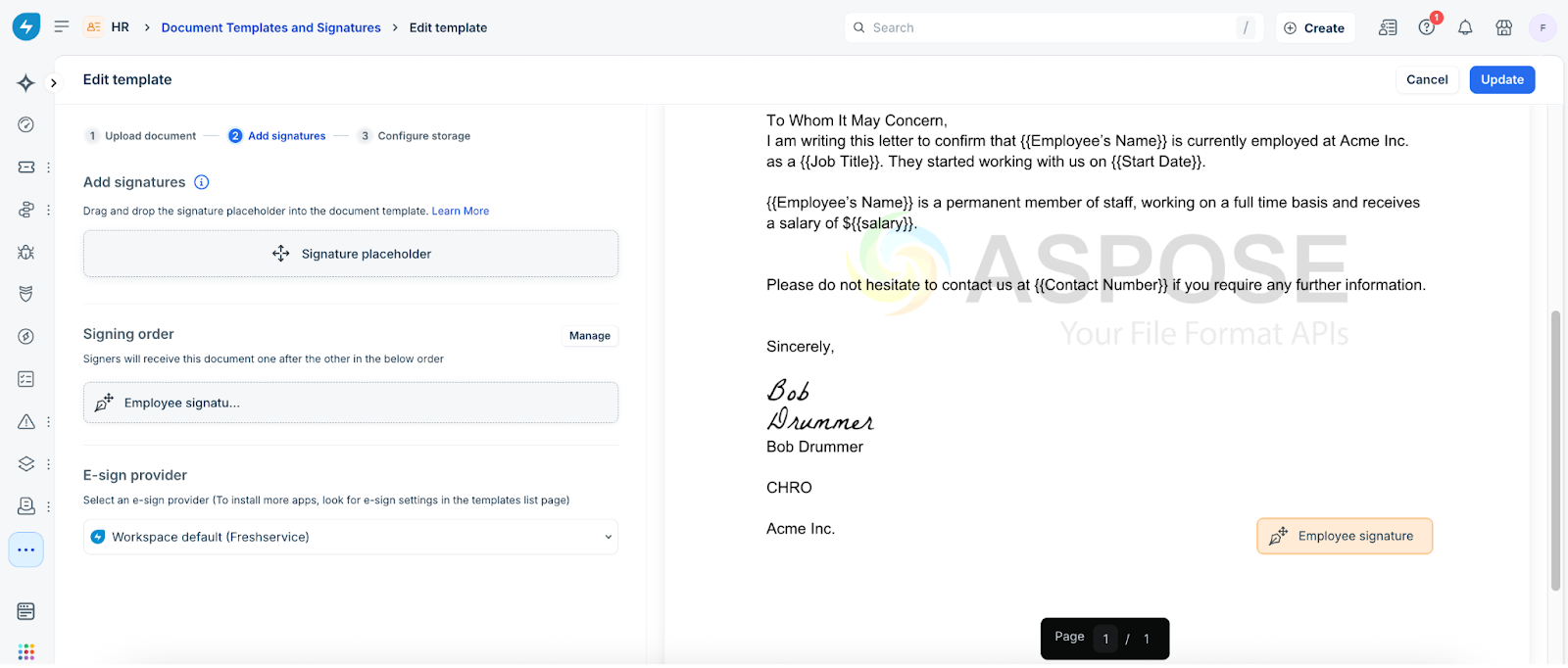Click the Create button
Screen dimensions: 1568x668
click(x=1314, y=27)
